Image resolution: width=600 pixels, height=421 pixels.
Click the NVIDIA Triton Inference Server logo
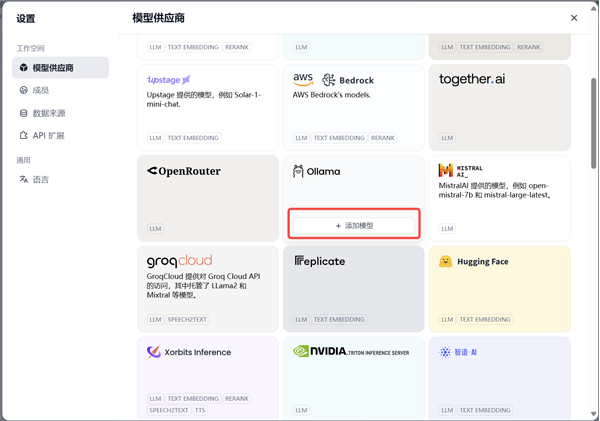click(x=351, y=351)
